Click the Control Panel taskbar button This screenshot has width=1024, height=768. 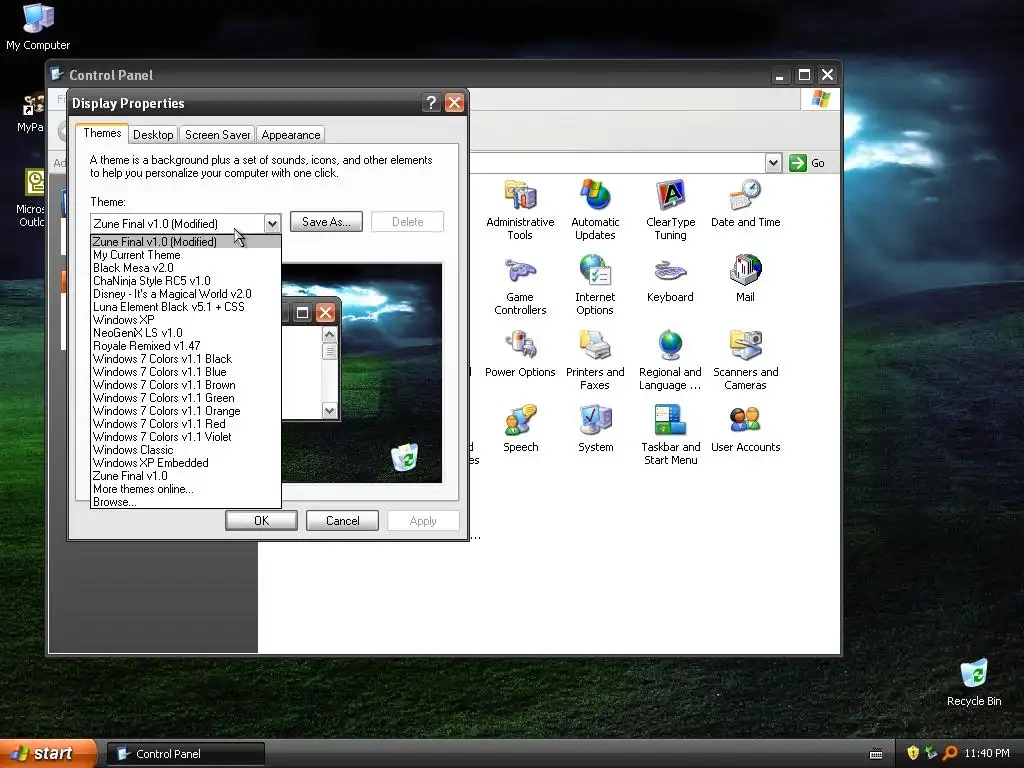click(x=186, y=754)
